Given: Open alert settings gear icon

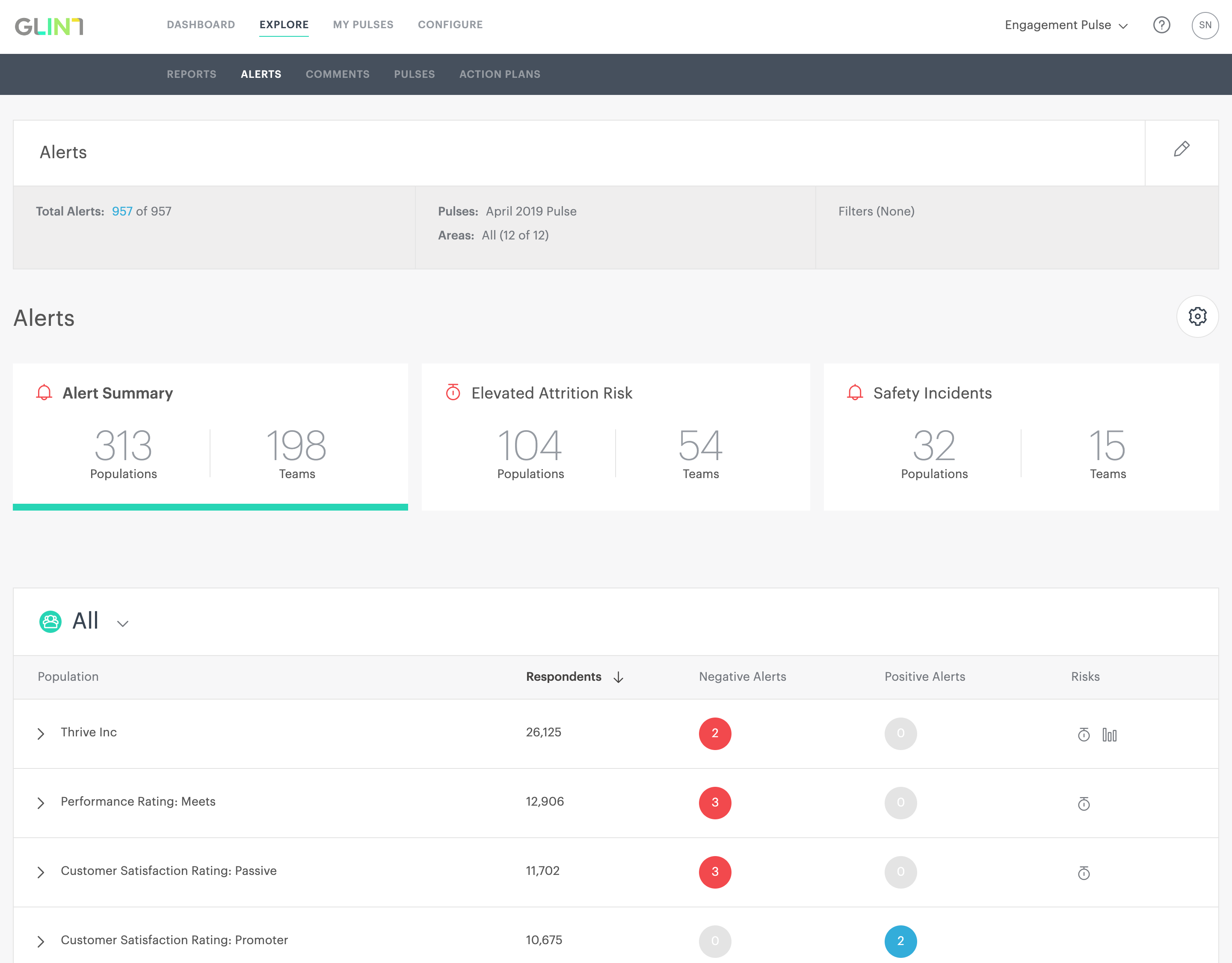Looking at the screenshot, I should [x=1197, y=316].
